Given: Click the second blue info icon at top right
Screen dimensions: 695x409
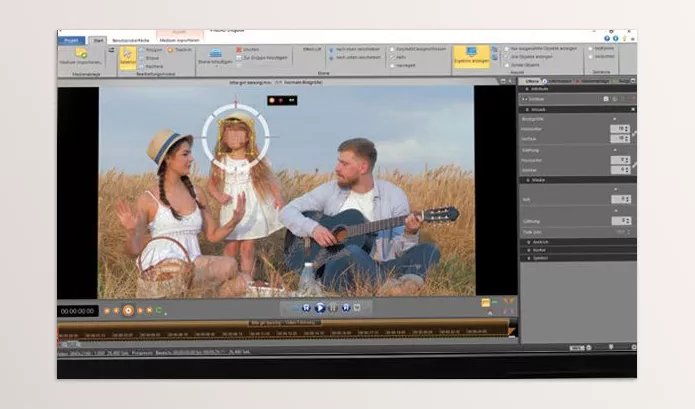Looking at the screenshot, I should point(616,39).
